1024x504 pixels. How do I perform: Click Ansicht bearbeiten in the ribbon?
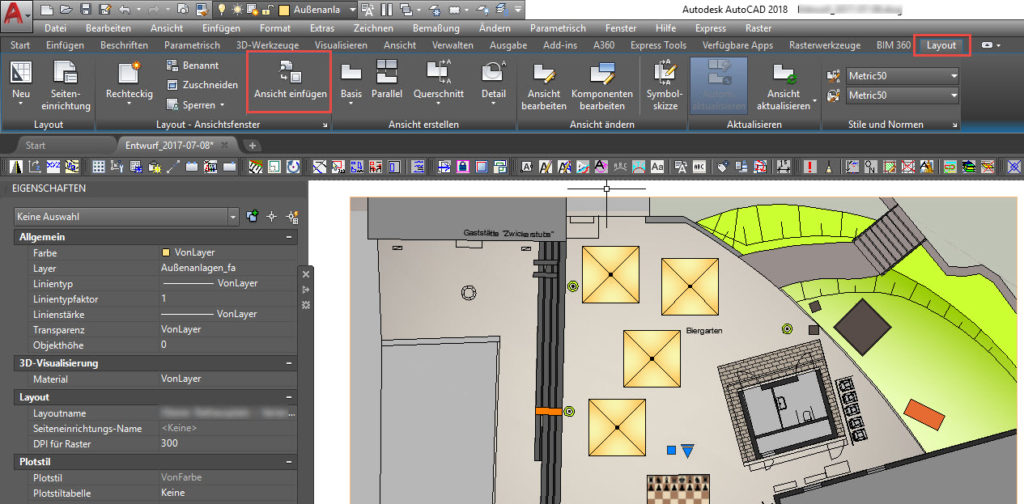point(544,85)
